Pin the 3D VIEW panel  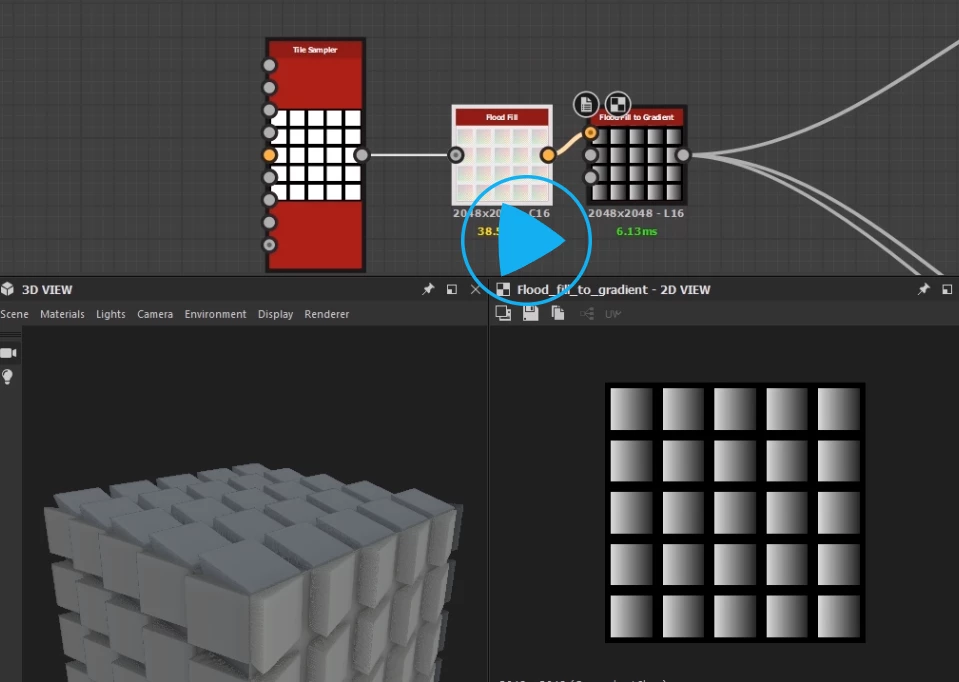(428, 289)
